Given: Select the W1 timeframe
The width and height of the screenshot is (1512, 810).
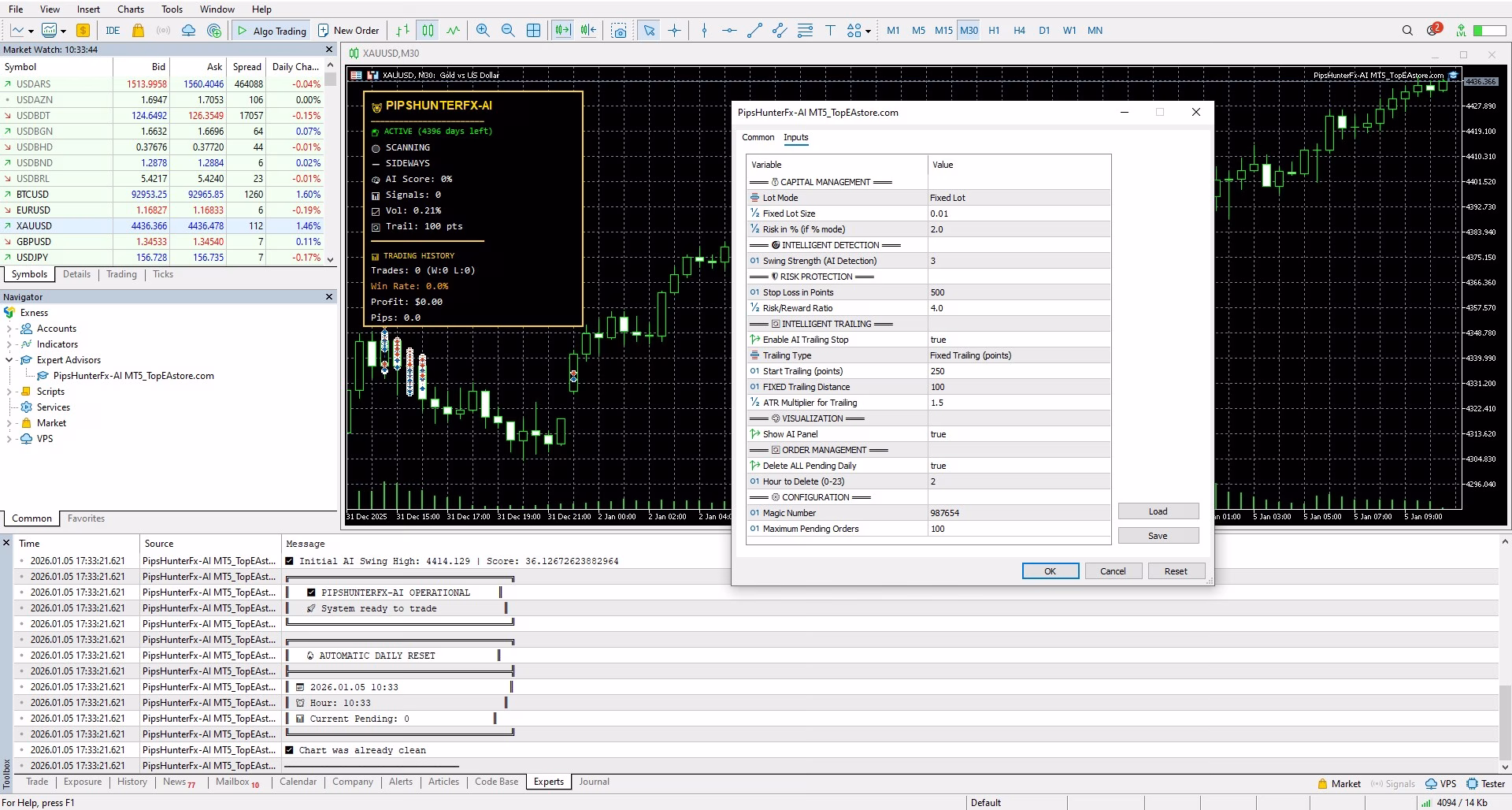Looking at the screenshot, I should click(x=1069, y=31).
